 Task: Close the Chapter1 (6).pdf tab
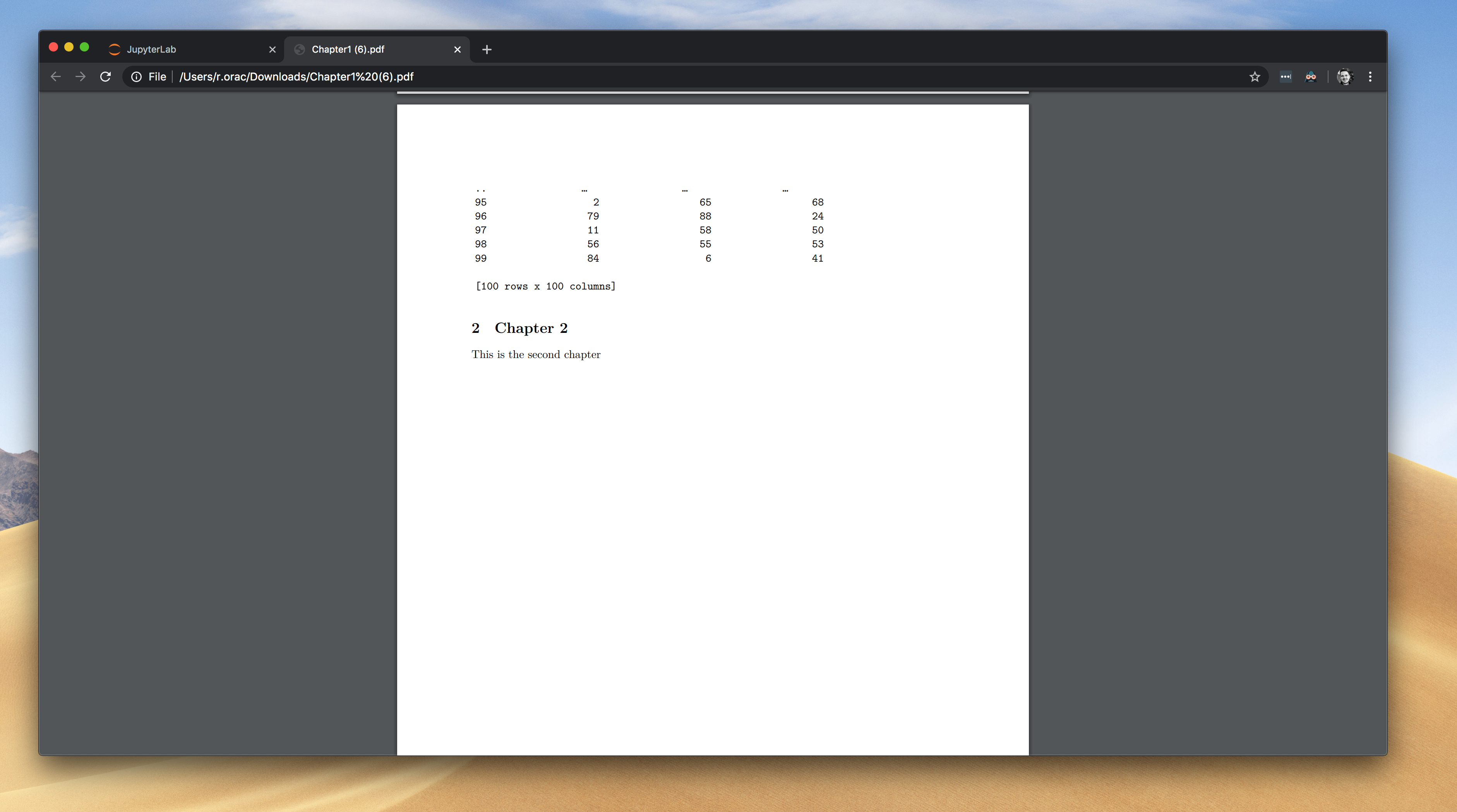[x=458, y=50]
